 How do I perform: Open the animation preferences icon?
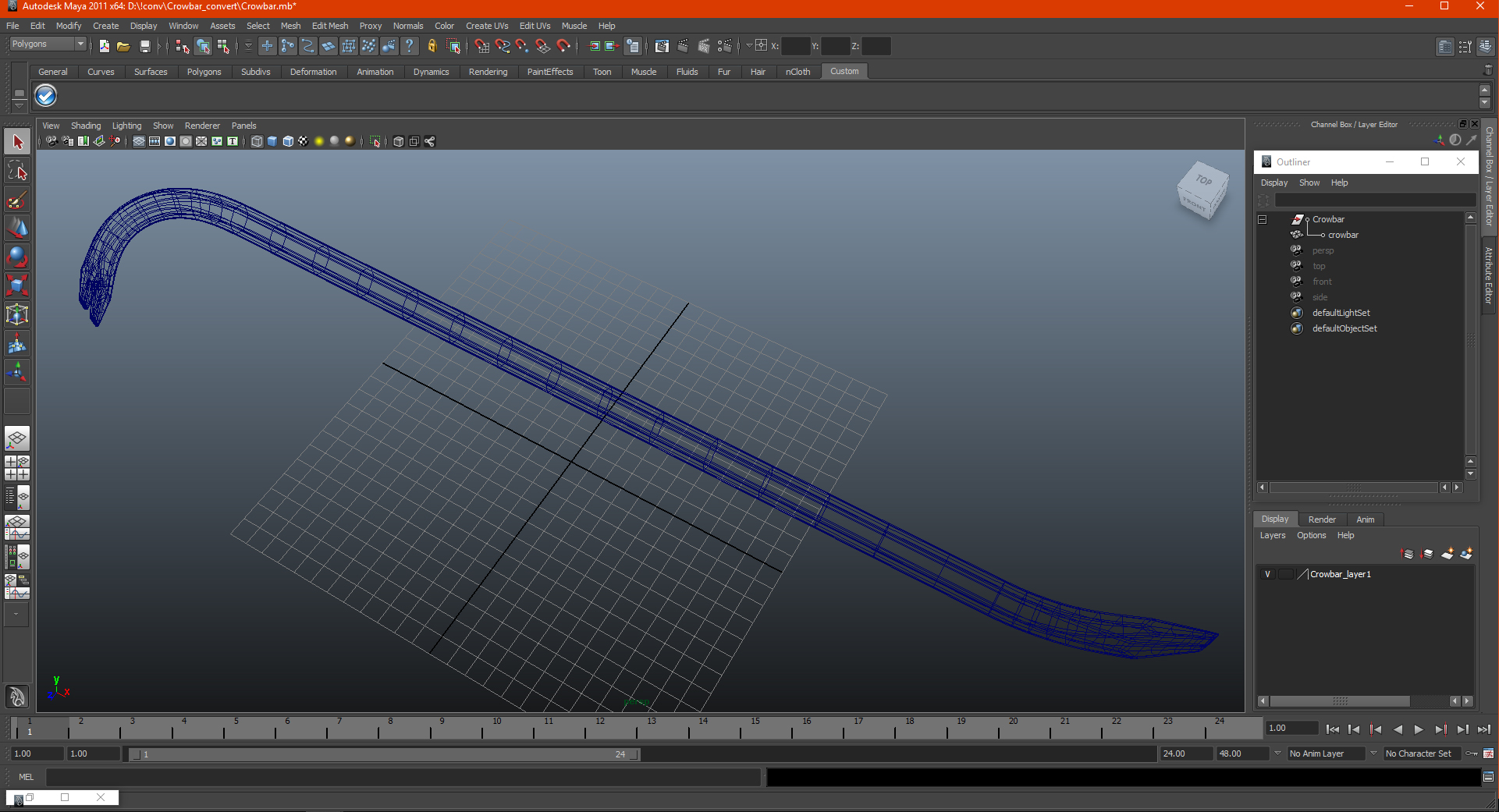tap(1489, 753)
